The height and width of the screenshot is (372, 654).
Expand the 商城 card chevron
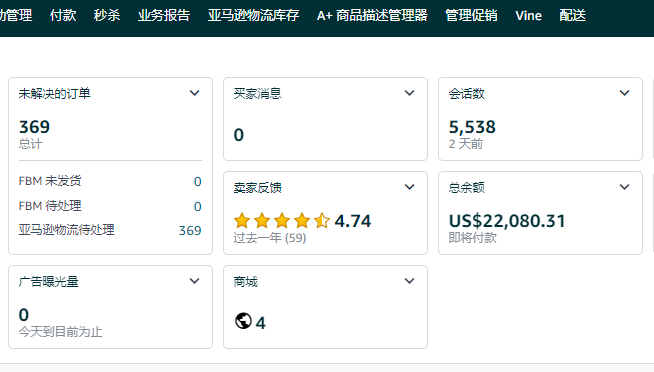tap(410, 281)
